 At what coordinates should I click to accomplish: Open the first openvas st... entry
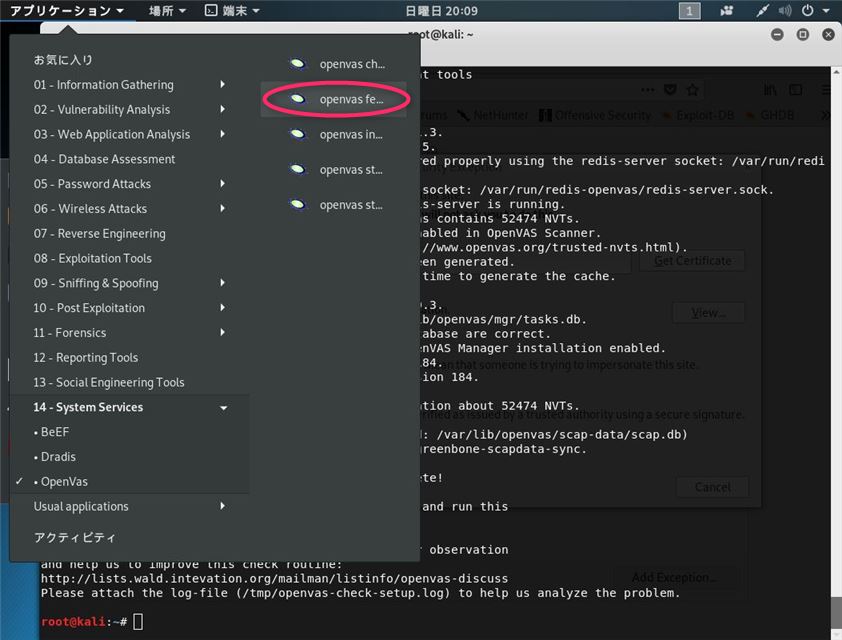click(x=333, y=170)
